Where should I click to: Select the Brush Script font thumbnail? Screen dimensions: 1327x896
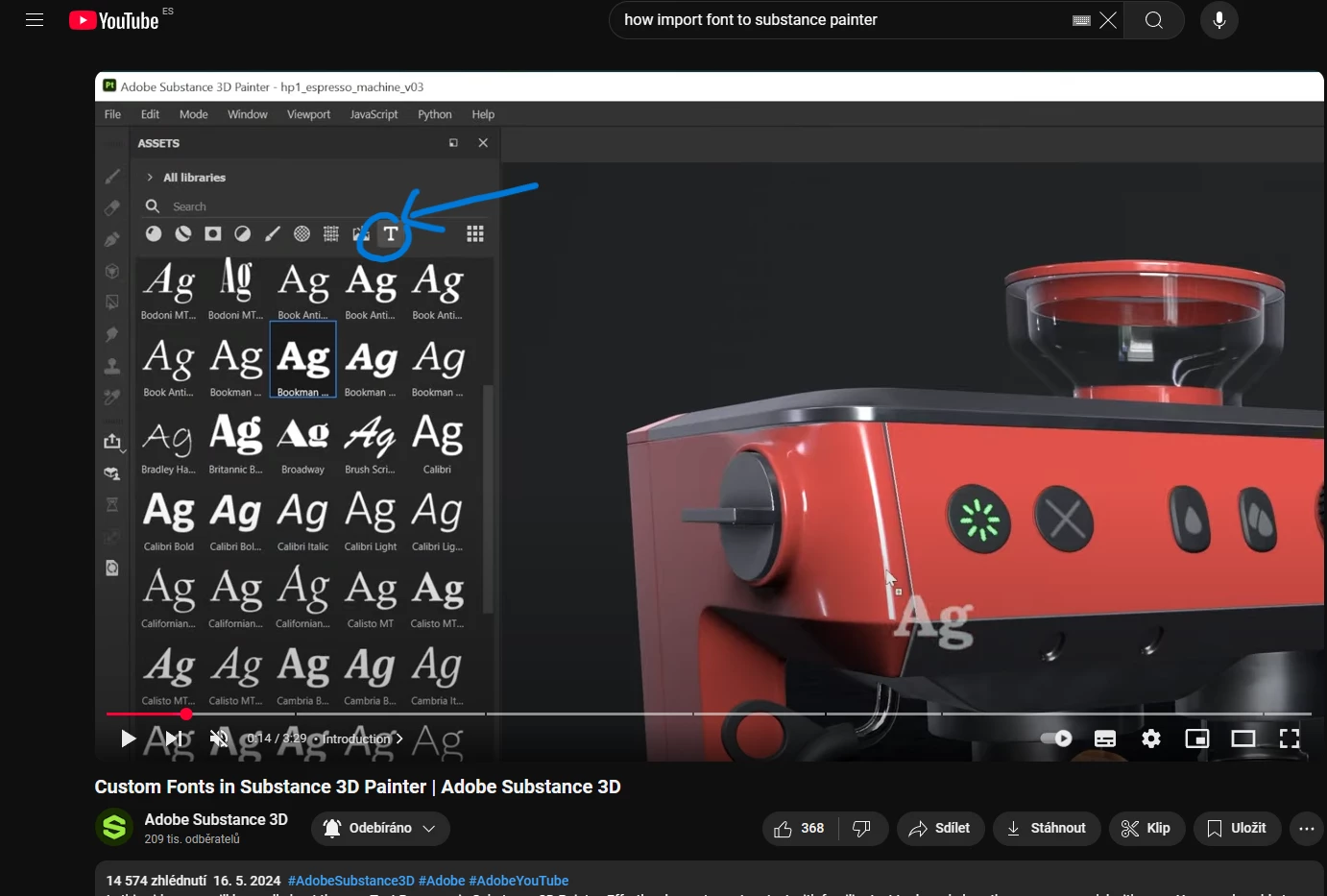click(x=371, y=442)
